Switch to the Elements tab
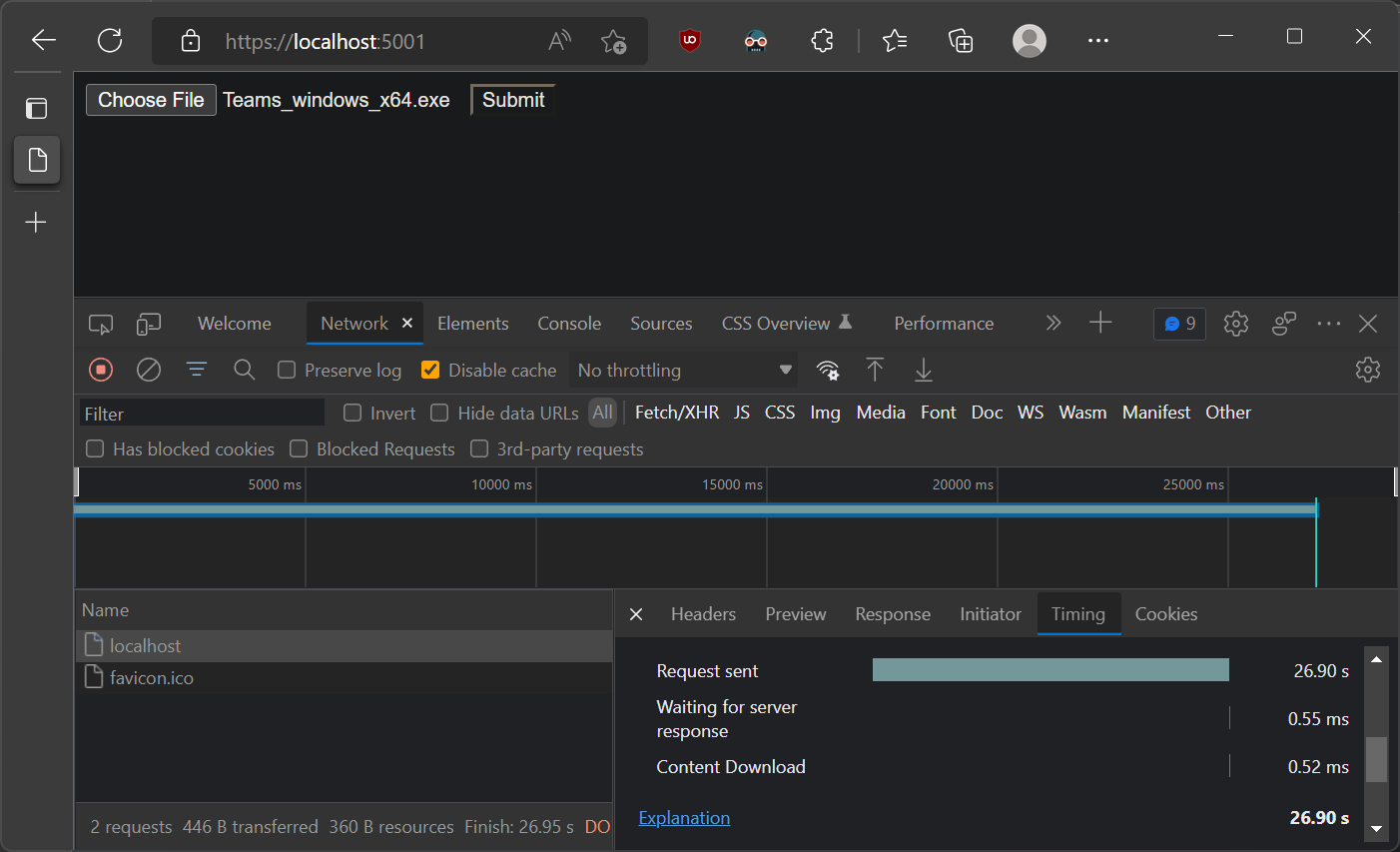This screenshot has width=1400, height=852. click(473, 324)
